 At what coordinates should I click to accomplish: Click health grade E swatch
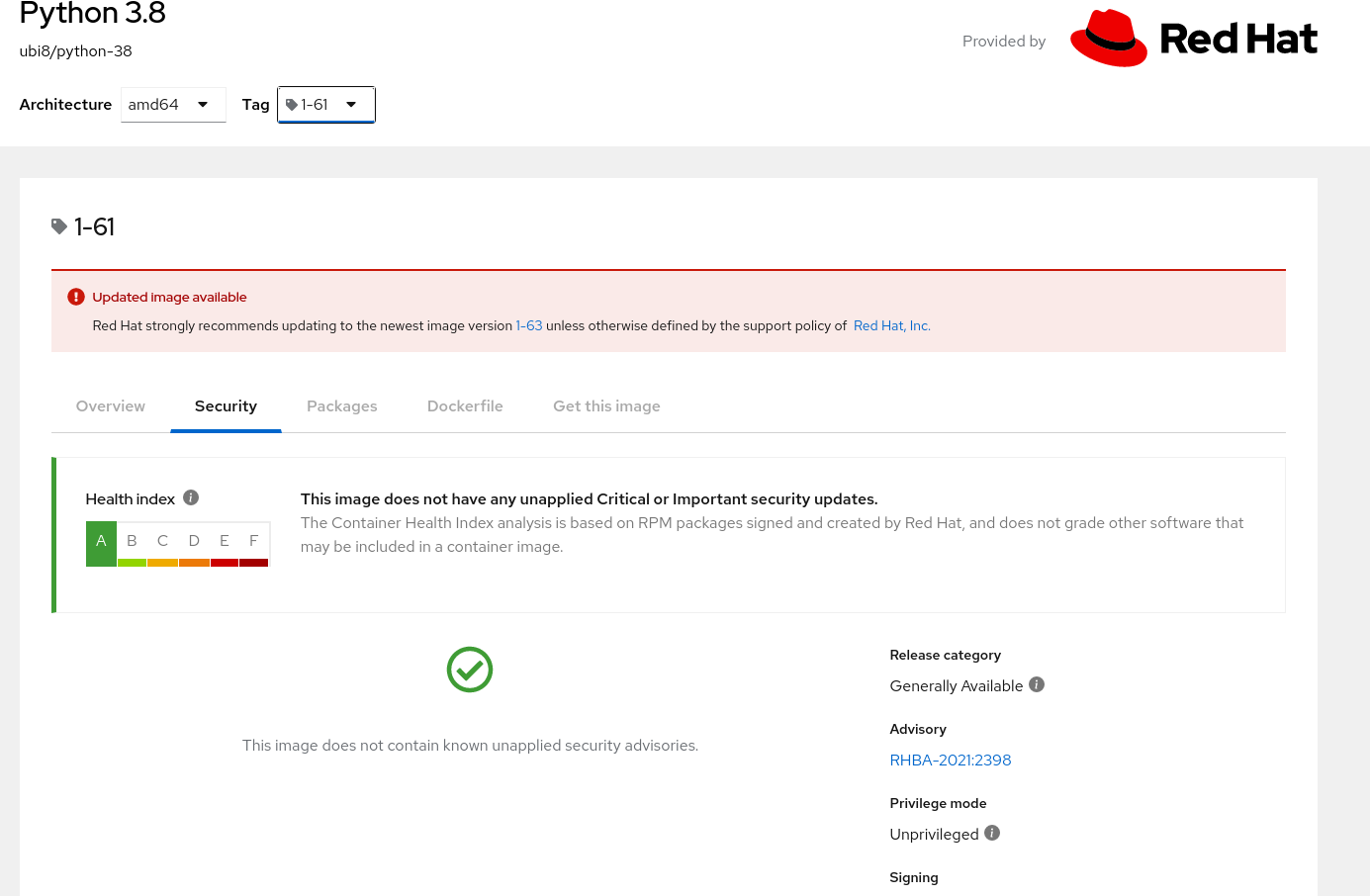(225, 544)
